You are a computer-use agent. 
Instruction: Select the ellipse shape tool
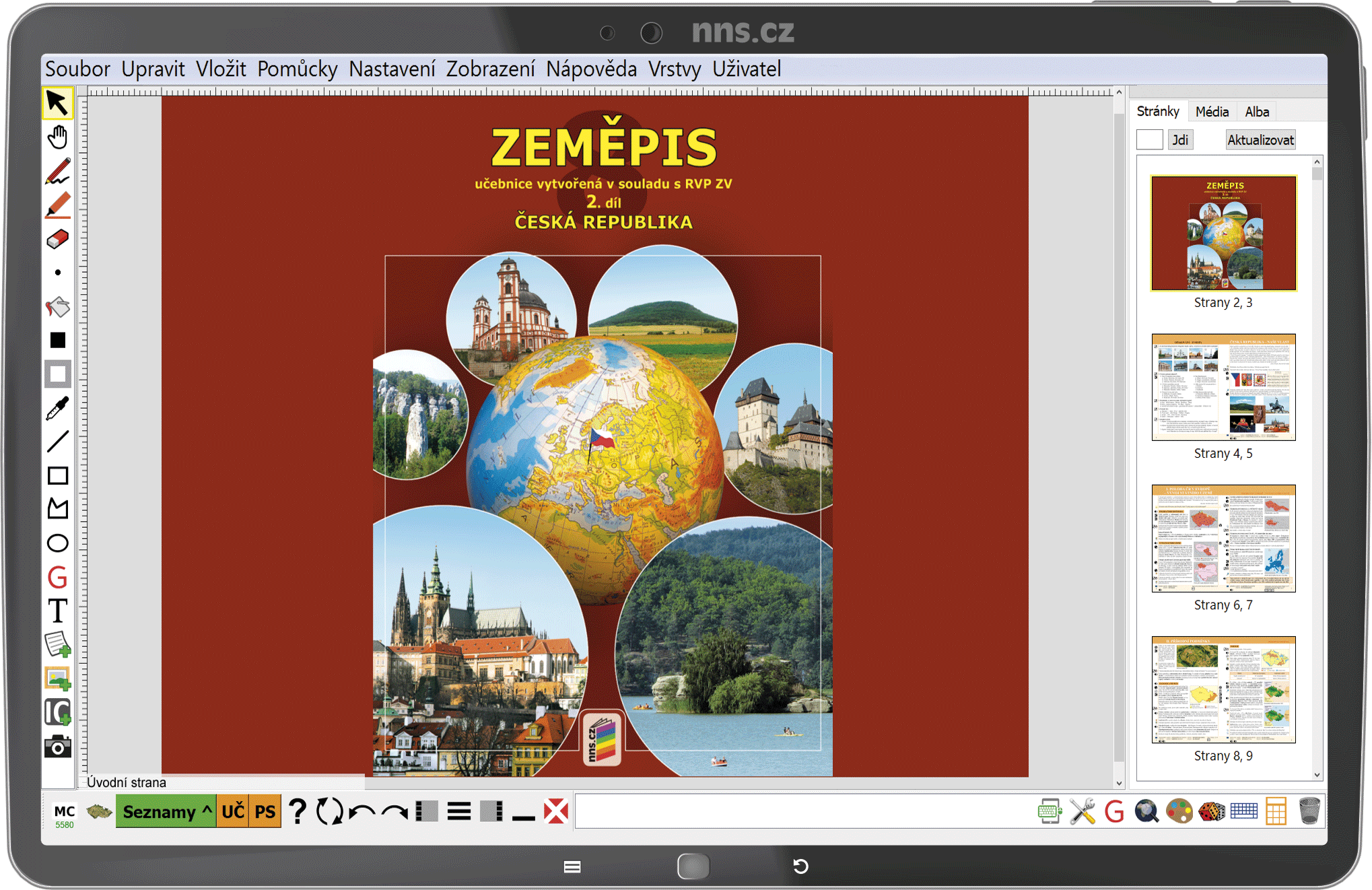(x=57, y=543)
